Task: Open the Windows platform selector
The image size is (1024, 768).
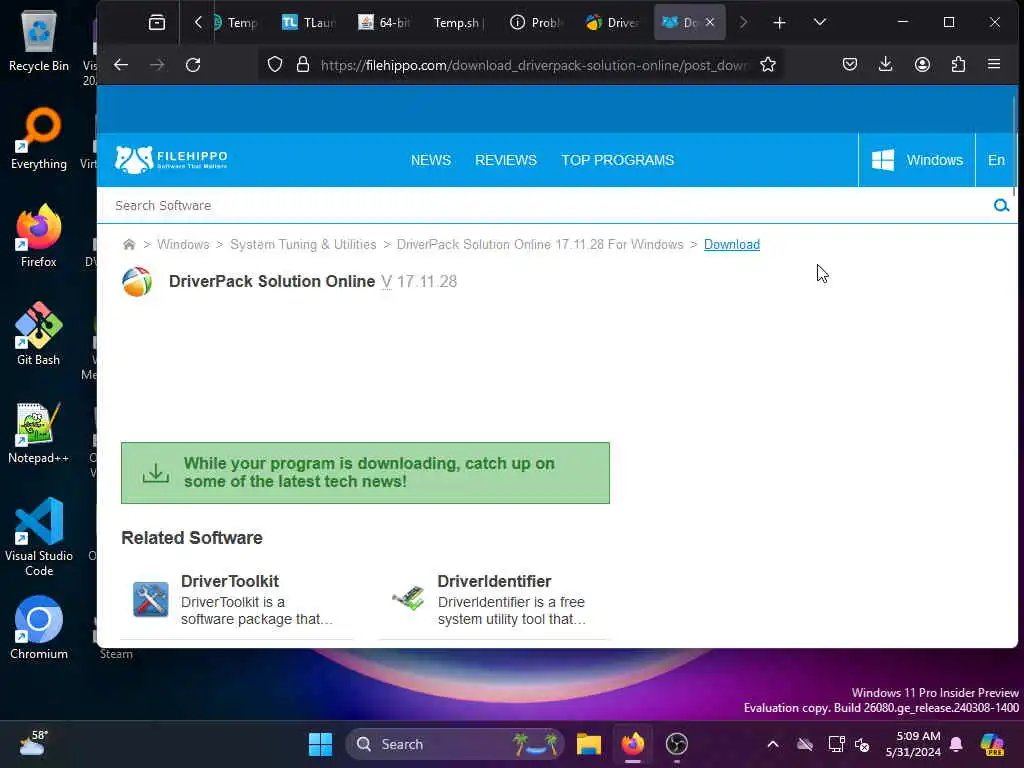Action: click(917, 160)
